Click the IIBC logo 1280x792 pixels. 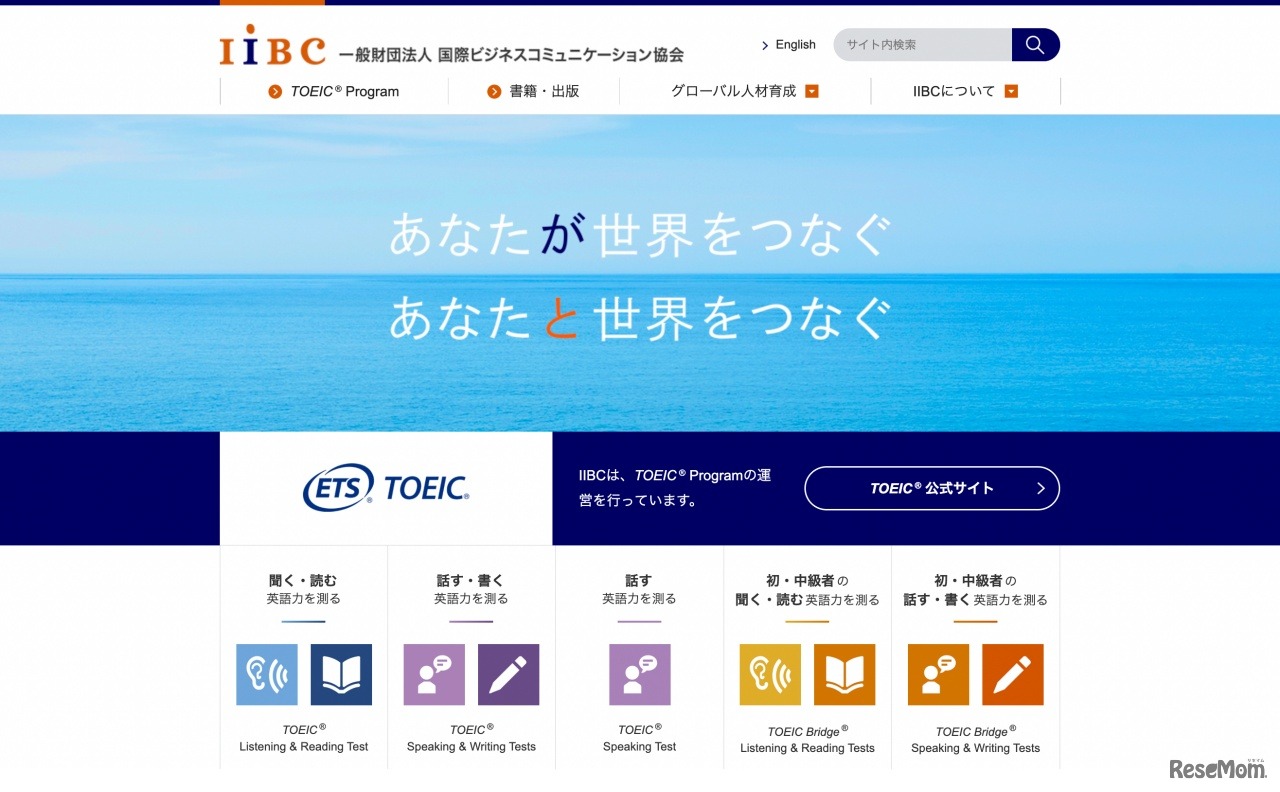271,44
